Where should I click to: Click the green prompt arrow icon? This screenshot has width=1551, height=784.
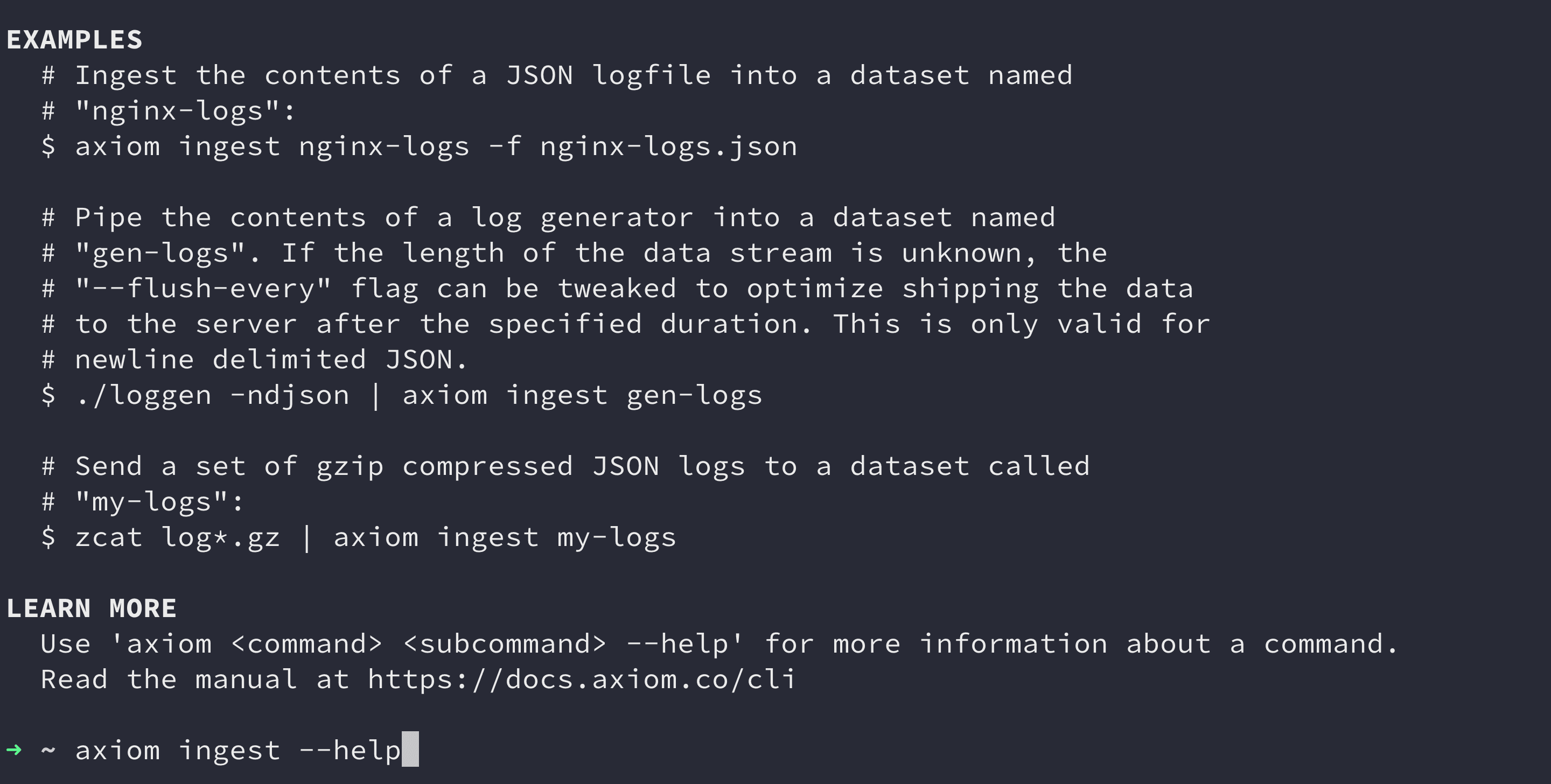[14, 750]
